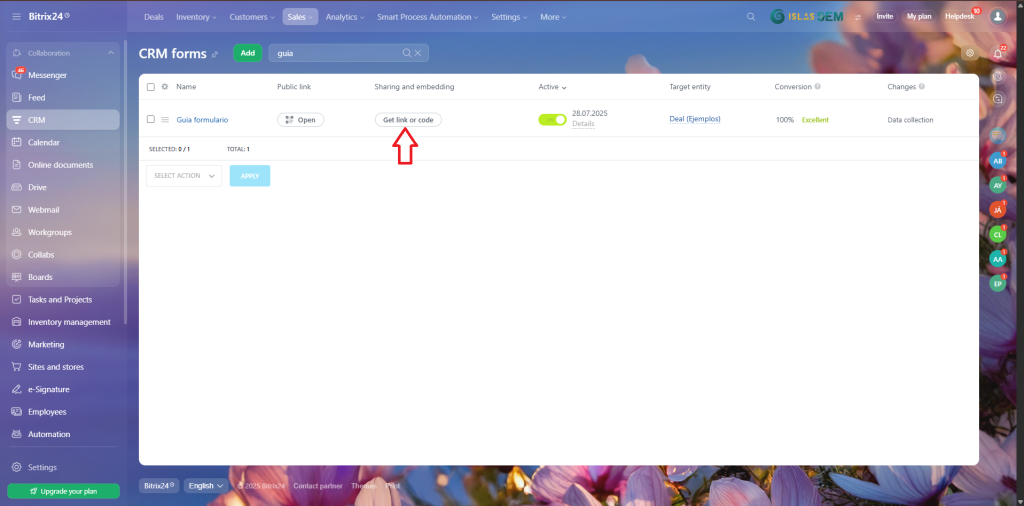Screen dimensions: 1024x506
Task: Click the hamburger menu icon beside Bitrix24
Action: click(16, 17)
